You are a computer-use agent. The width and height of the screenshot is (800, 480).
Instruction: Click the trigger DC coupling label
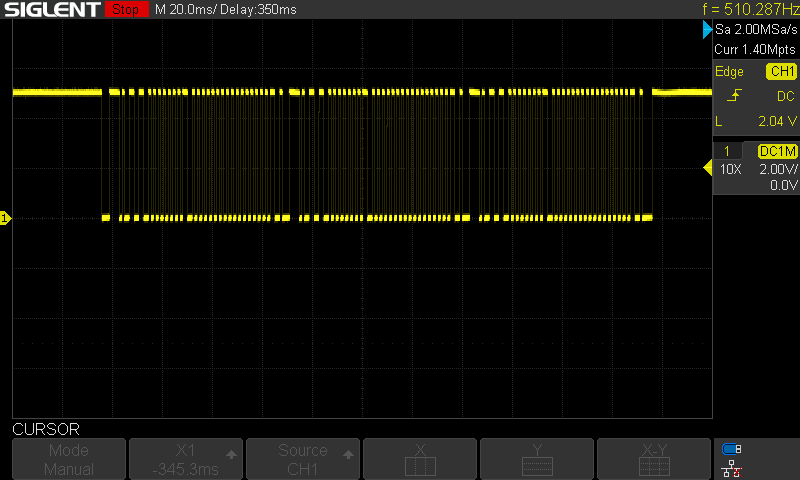click(x=786, y=96)
